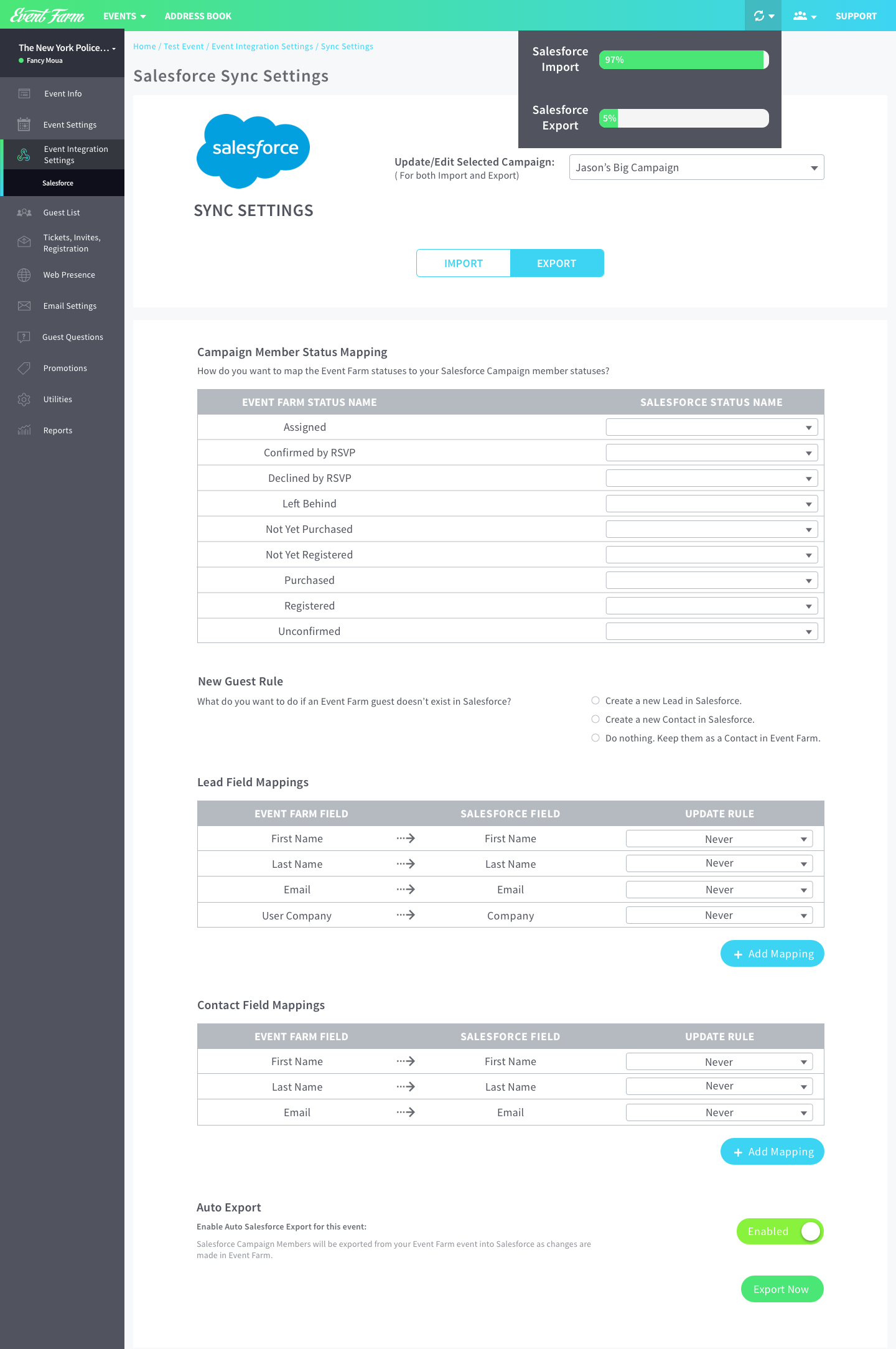Open Salesforce status dropdown for Unconfirmed
This screenshot has width=896, height=1349.
(x=712, y=631)
